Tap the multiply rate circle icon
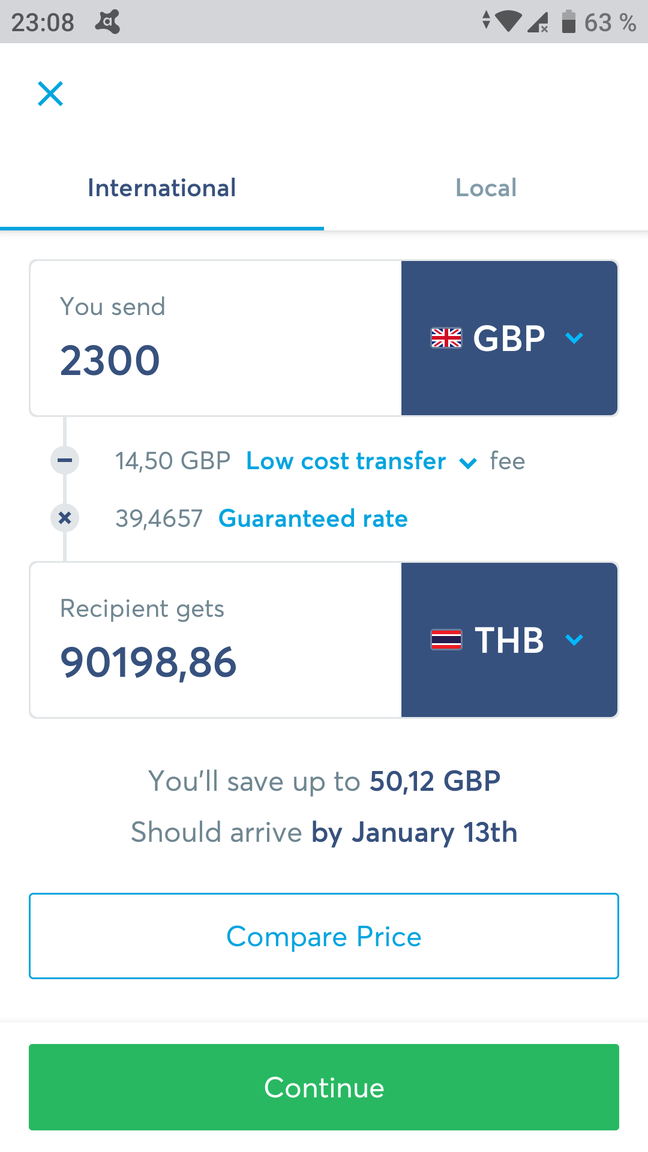 click(x=65, y=518)
